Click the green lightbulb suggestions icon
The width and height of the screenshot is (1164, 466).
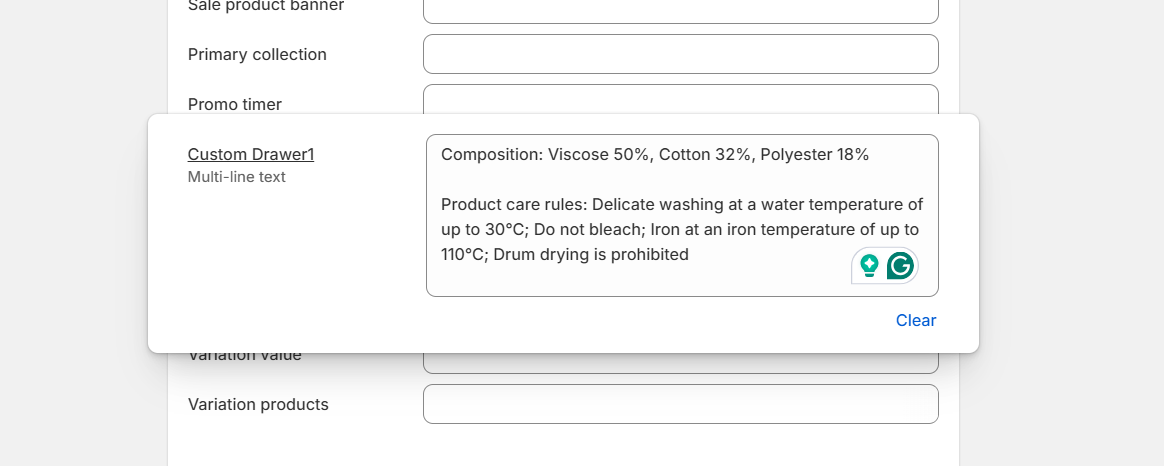click(x=869, y=266)
